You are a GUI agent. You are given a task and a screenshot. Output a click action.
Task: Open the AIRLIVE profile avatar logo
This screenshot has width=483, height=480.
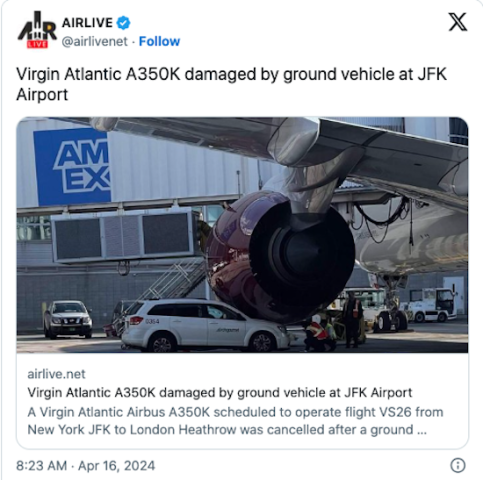(37, 30)
